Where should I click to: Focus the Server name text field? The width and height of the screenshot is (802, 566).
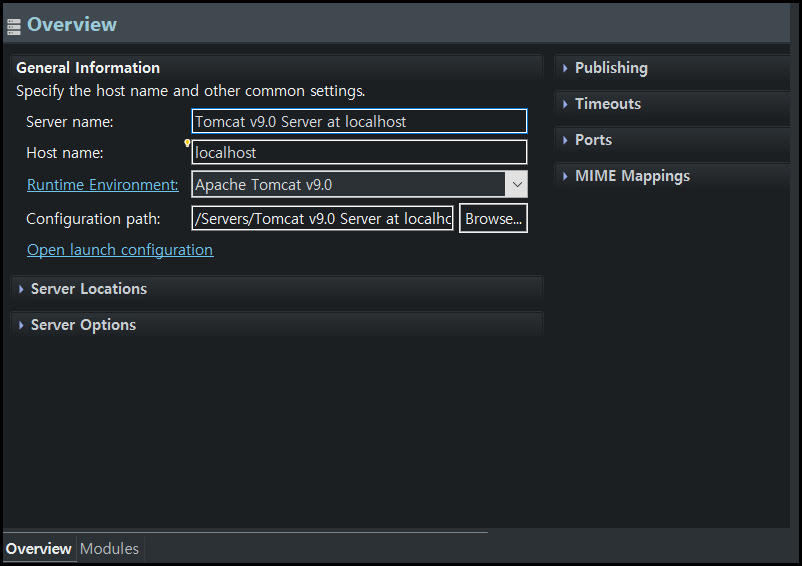pyautogui.click(x=359, y=121)
